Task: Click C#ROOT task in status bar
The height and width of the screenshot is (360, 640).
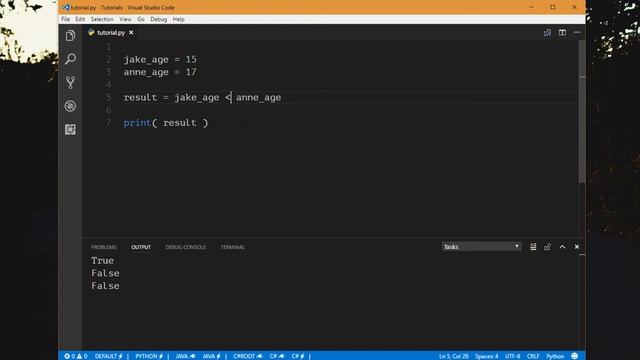Action: 247,356
